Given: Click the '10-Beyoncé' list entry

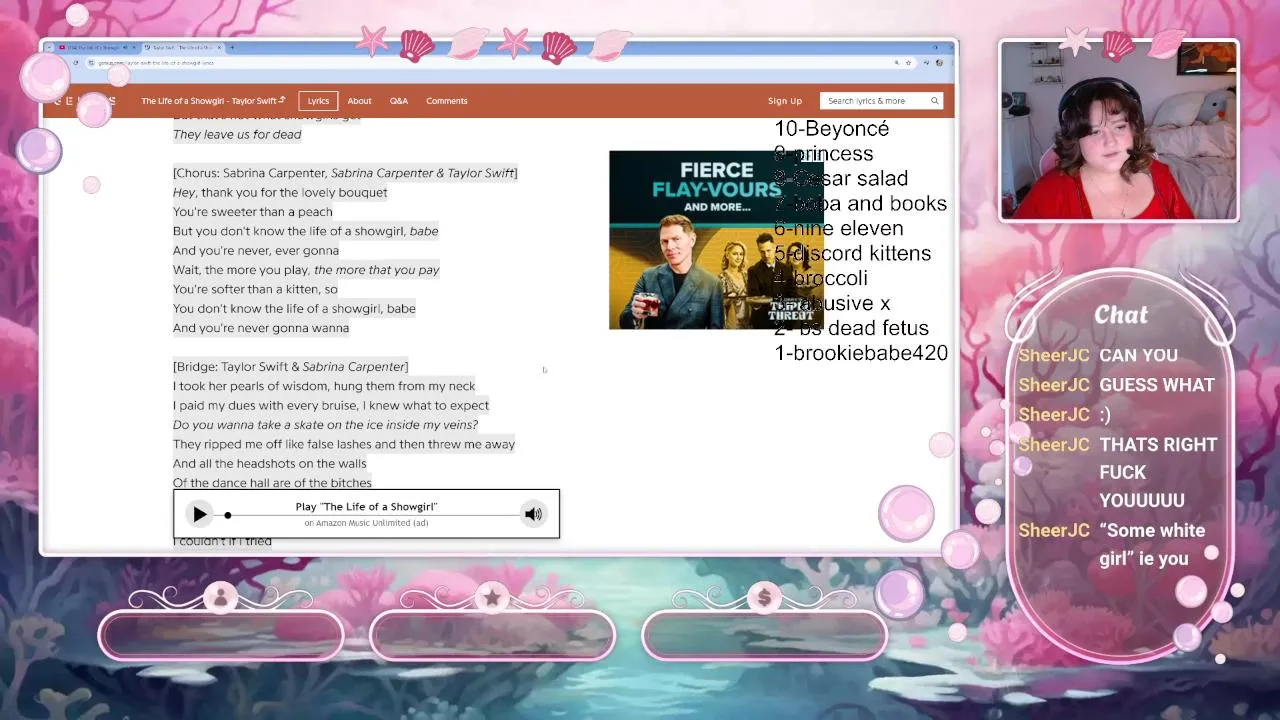Looking at the screenshot, I should click(832, 129).
